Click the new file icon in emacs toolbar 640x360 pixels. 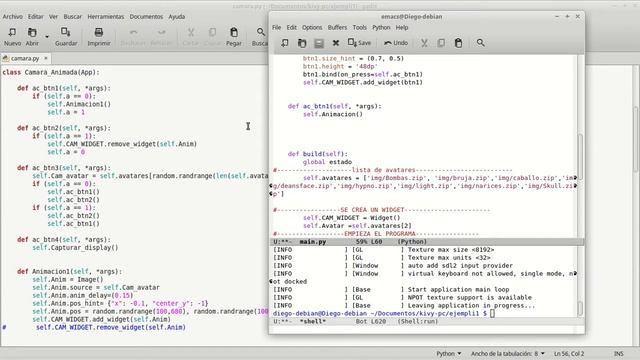click(x=284, y=43)
